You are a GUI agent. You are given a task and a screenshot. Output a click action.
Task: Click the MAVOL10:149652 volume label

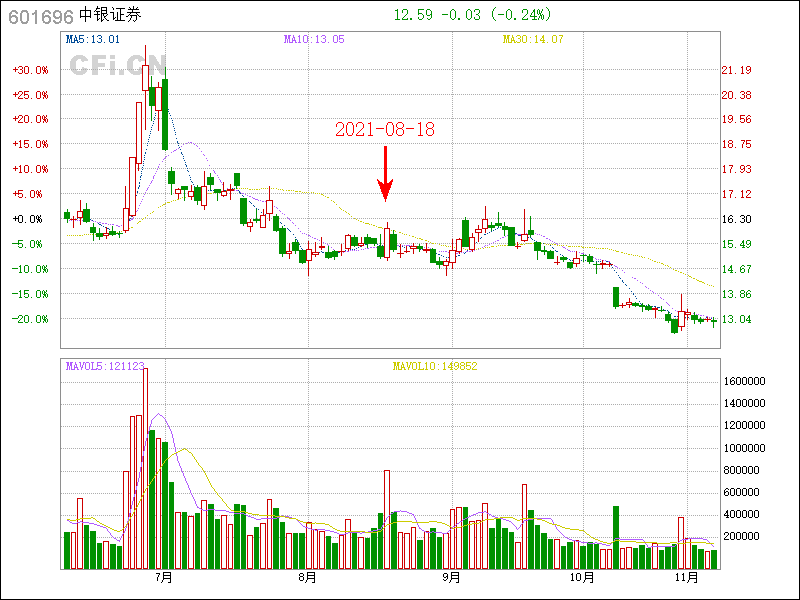coord(434,367)
